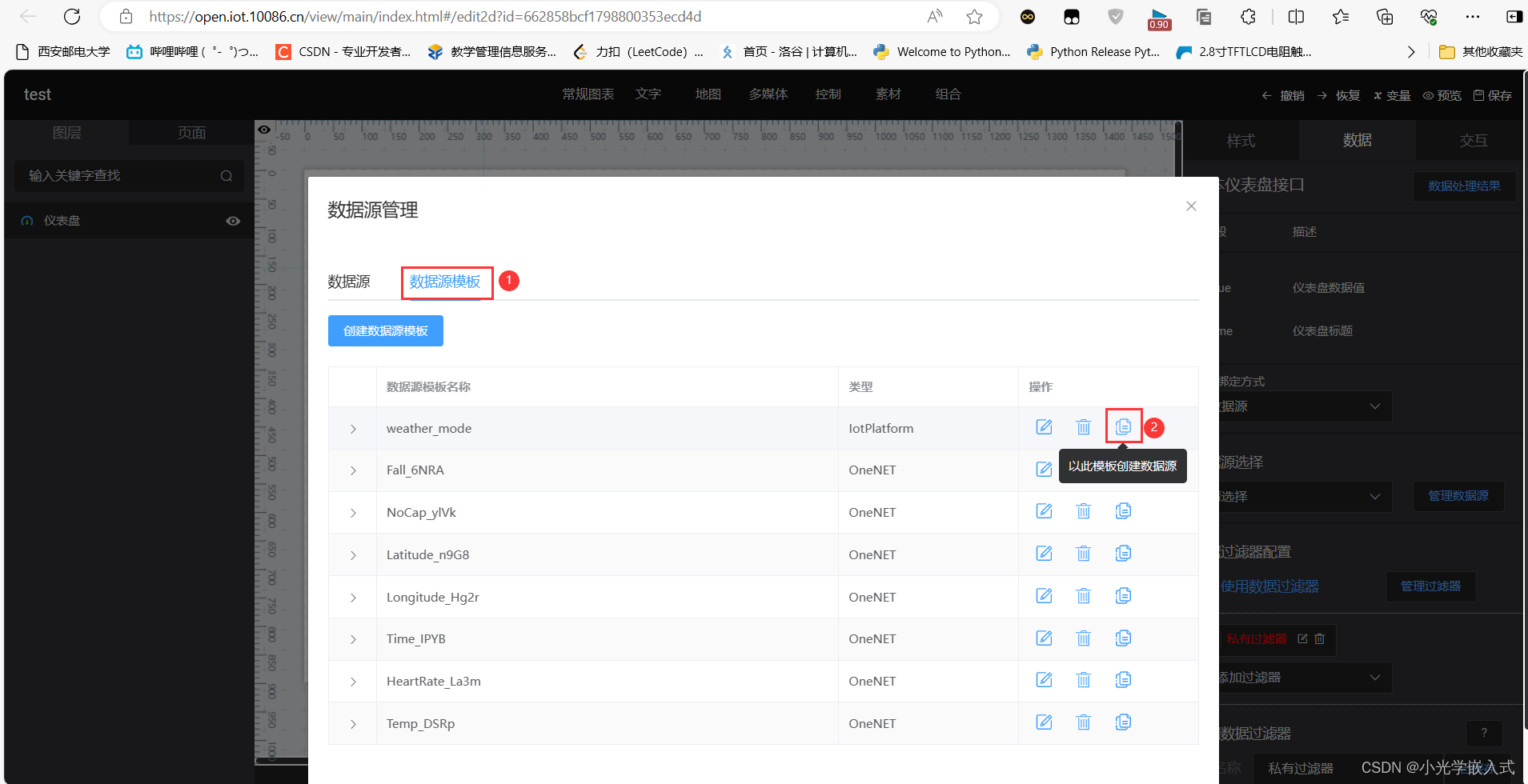Create data source from NoCap_ylVk template
This screenshot has width=1528, height=784.
pos(1123,511)
